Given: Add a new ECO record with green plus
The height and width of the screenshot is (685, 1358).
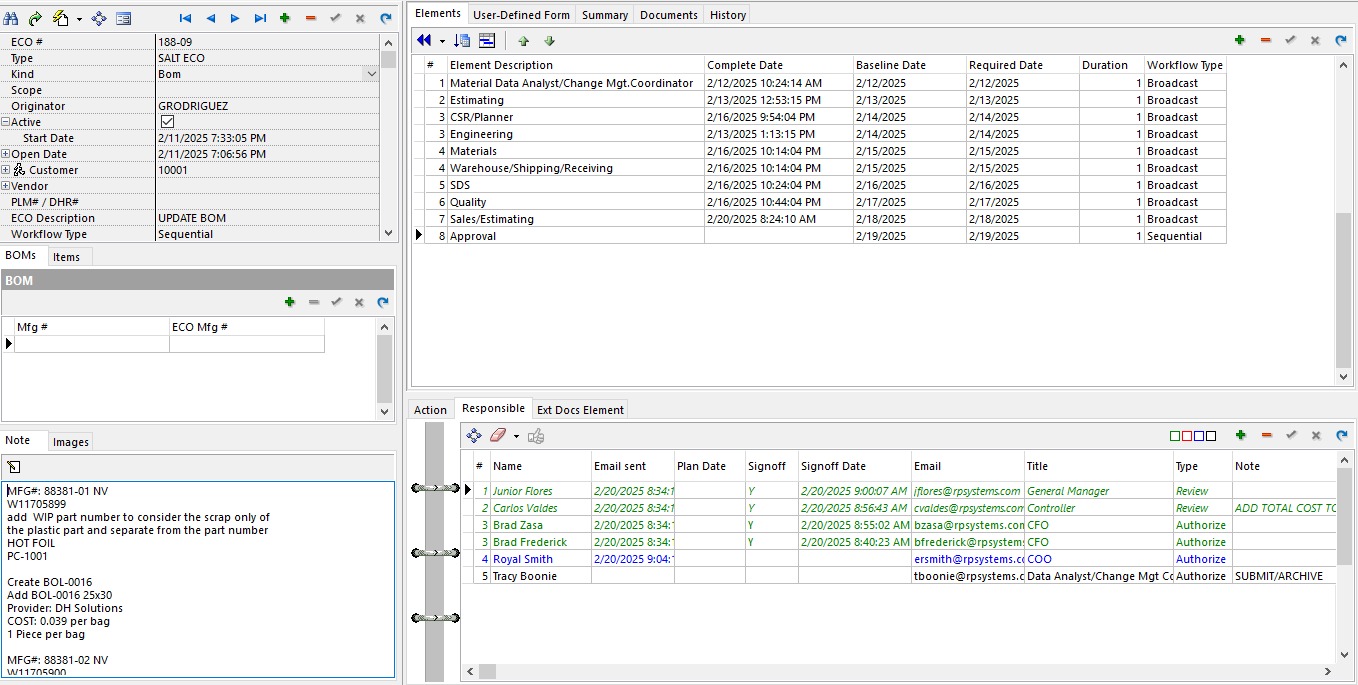Looking at the screenshot, I should (x=285, y=18).
